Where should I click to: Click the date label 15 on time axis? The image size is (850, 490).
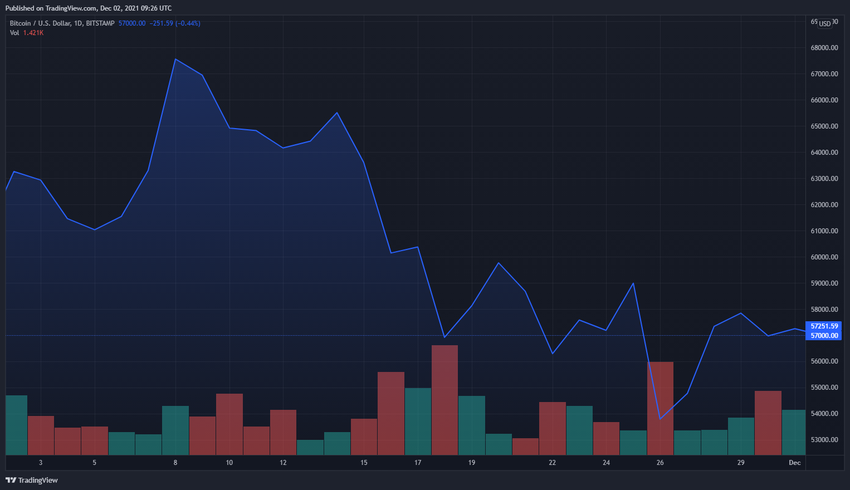364,462
